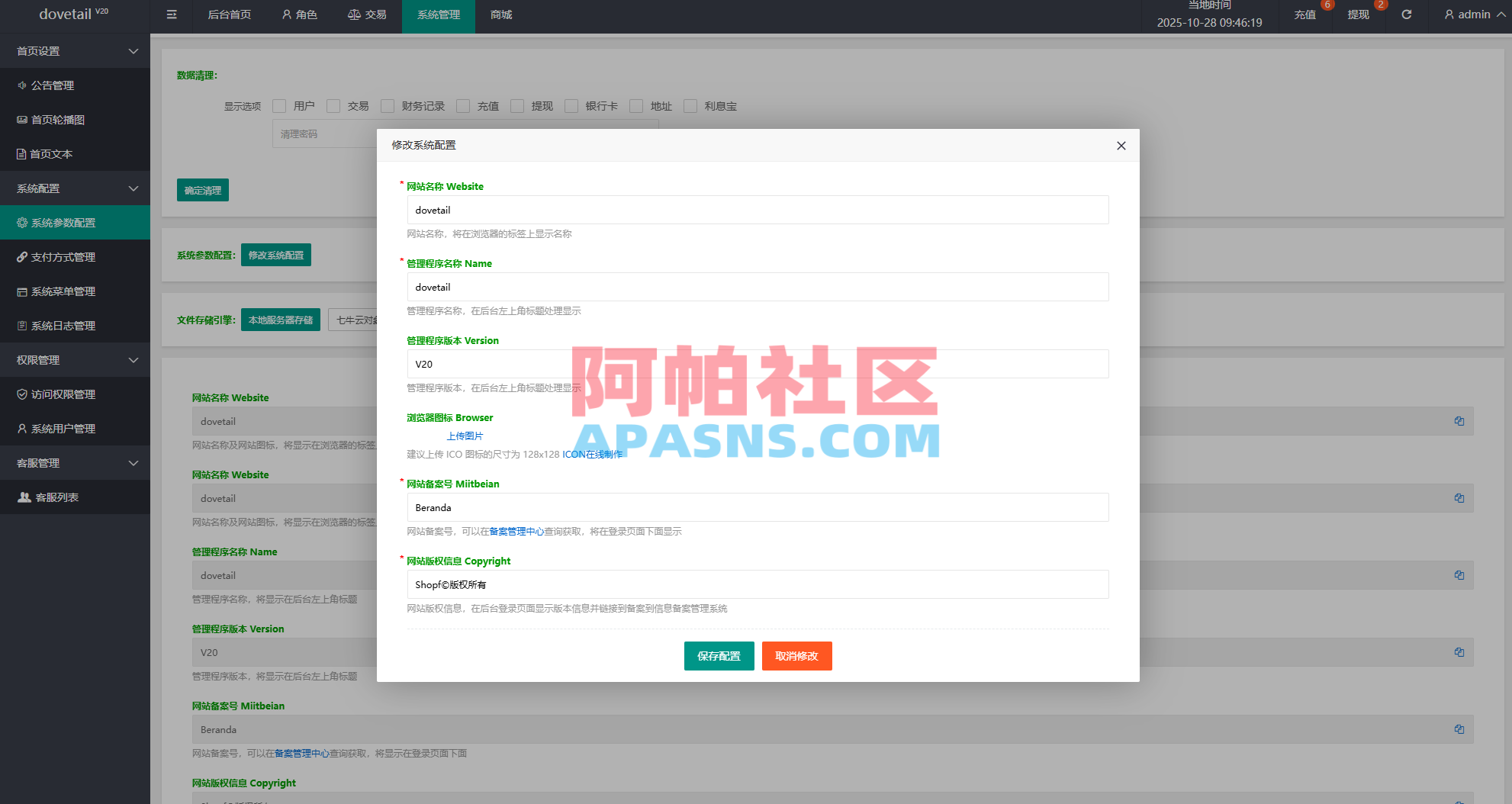The width and height of the screenshot is (1512, 804).
Task: Collapse the 客服管理 sidebar group
Action: point(75,463)
